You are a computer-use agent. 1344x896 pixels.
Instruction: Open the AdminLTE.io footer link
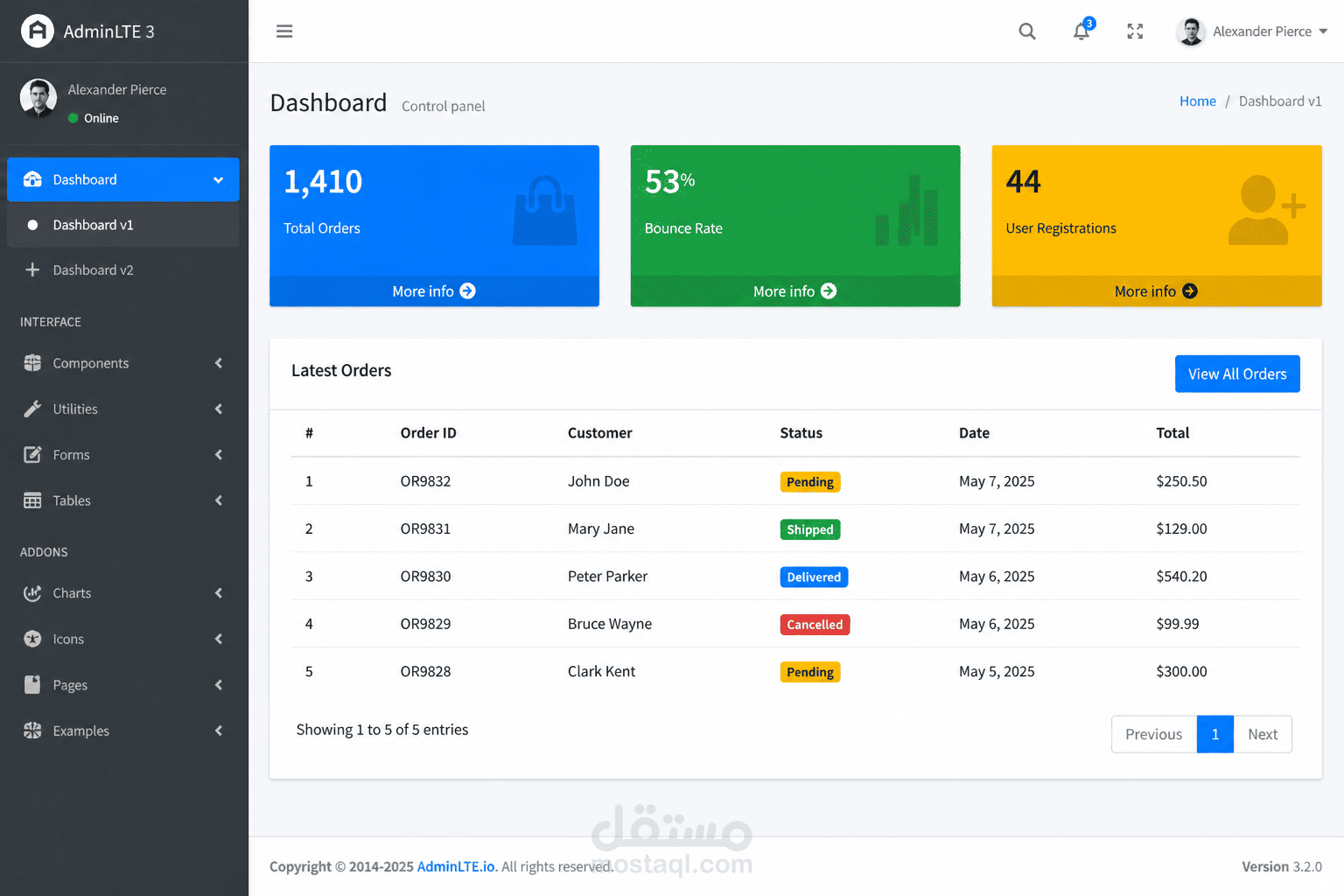tap(456, 866)
